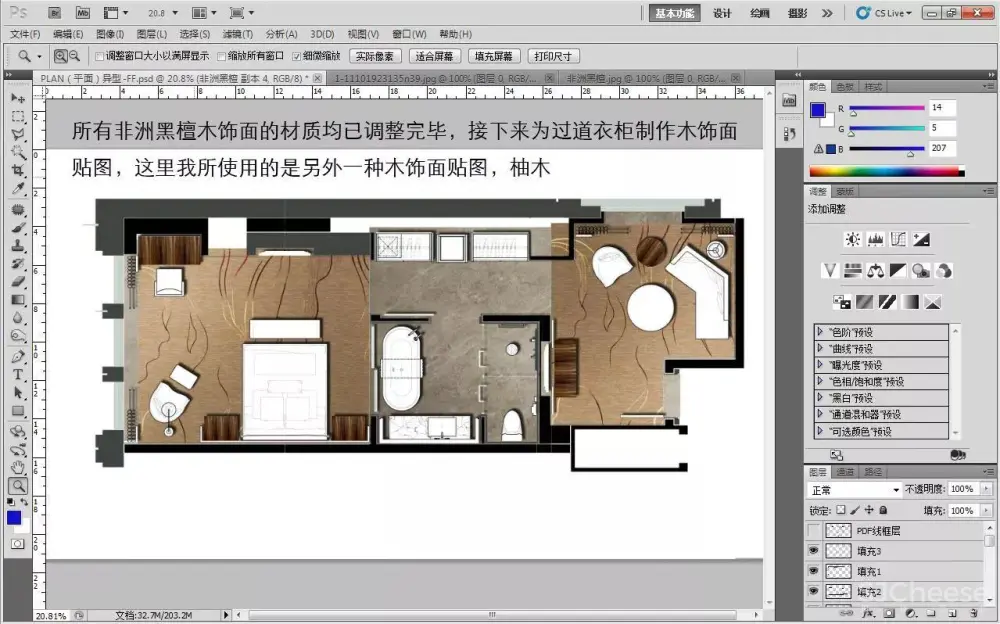Activate the Hand tool
Image resolution: width=1000 pixels, height=624 pixels.
[18, 467]
